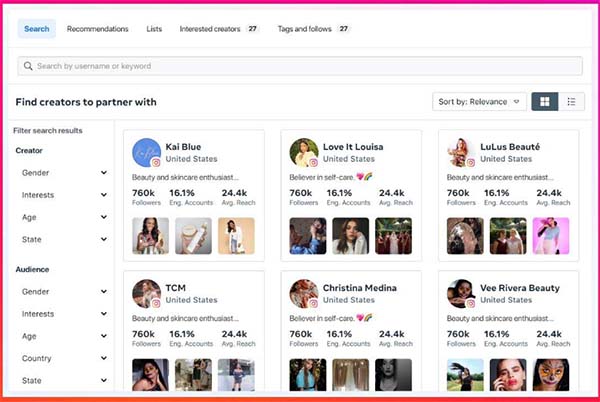Viewport: 600px width, 402px height.
Task: Click the 27 count on Interested creators
Action: point(252,29)
